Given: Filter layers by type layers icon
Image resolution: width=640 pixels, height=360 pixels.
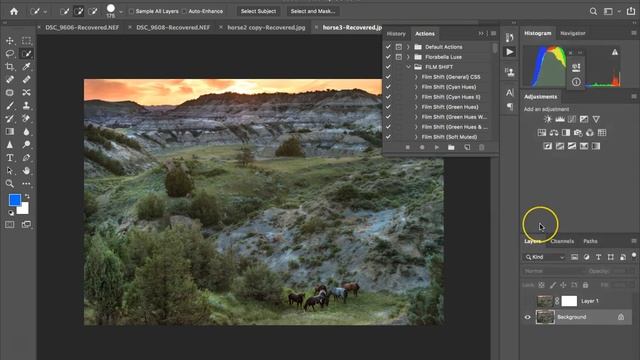Looking at the screenshot, I should (x=598, y=257).
